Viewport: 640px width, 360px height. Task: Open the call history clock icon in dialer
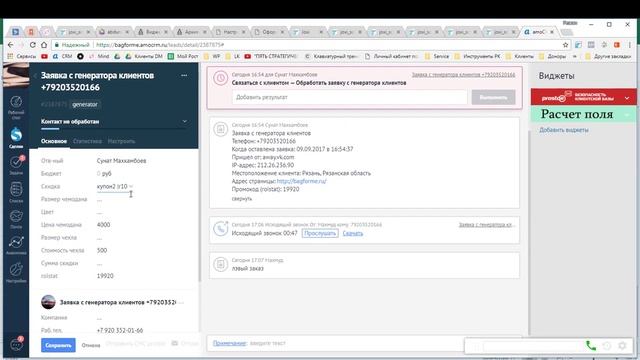coord(607,346)
